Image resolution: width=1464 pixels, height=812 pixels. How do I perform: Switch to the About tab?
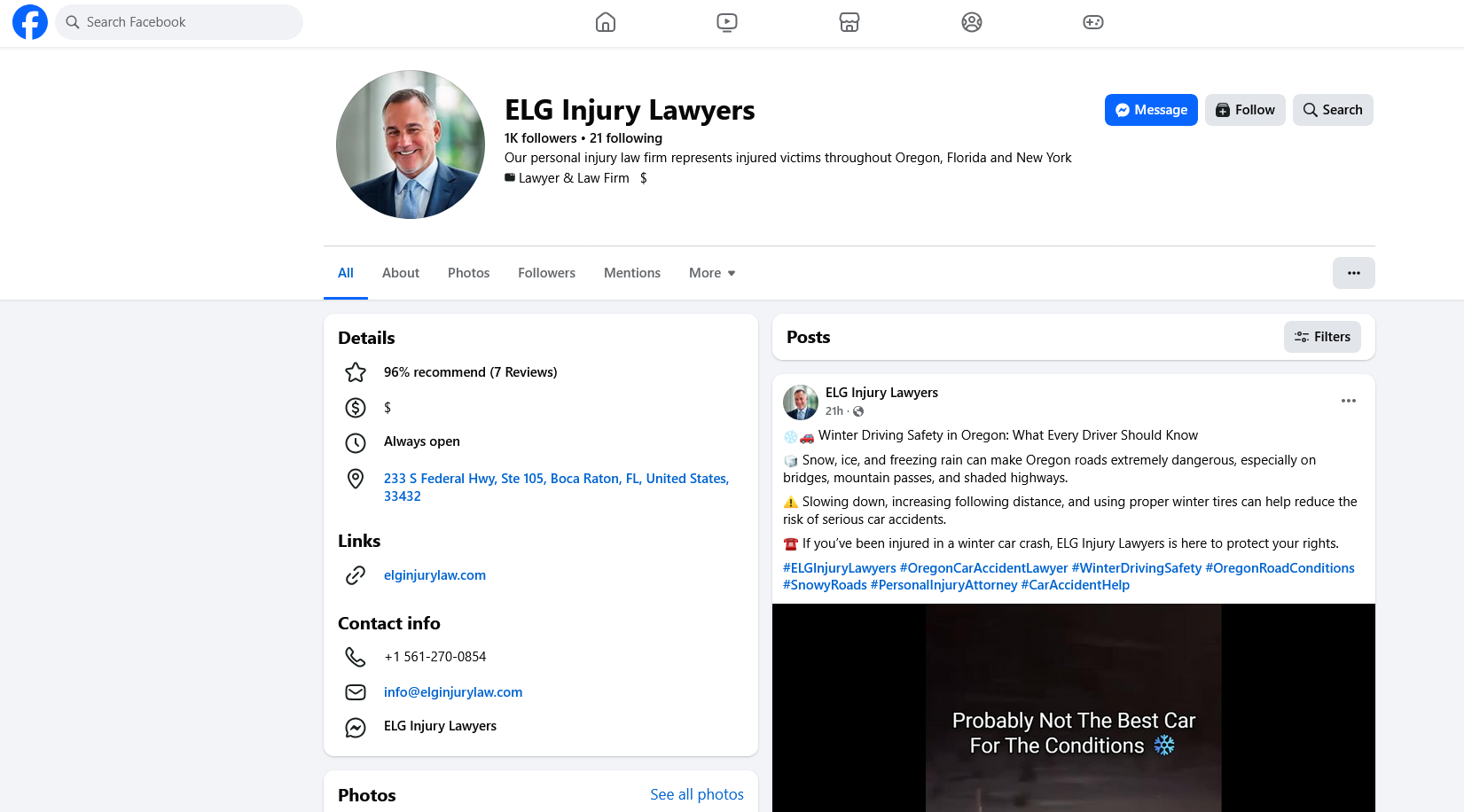(x=400, y=272)
